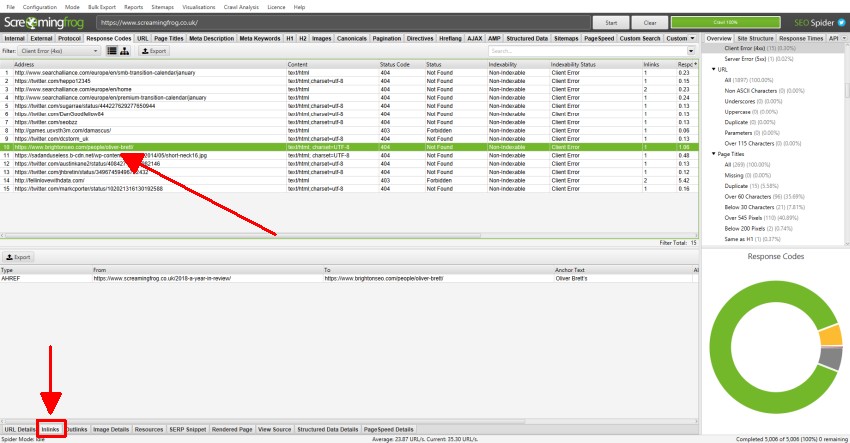The height and width of the screenshot is (443, 850).
Task: Open the SERP Snippet bottom tab
Action: (188, 429)
